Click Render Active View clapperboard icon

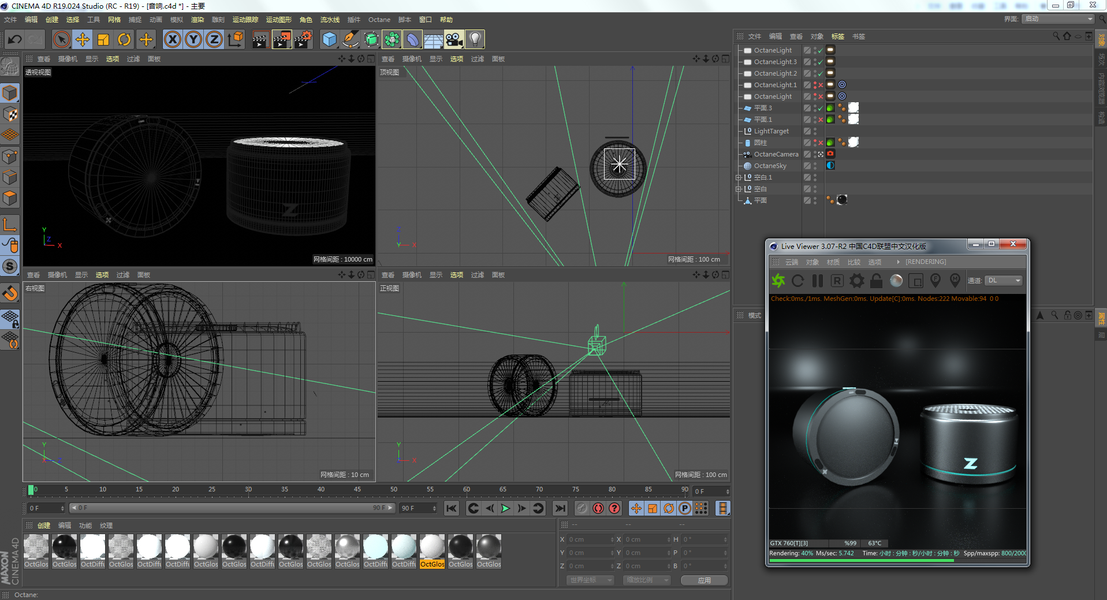point(260,40)
